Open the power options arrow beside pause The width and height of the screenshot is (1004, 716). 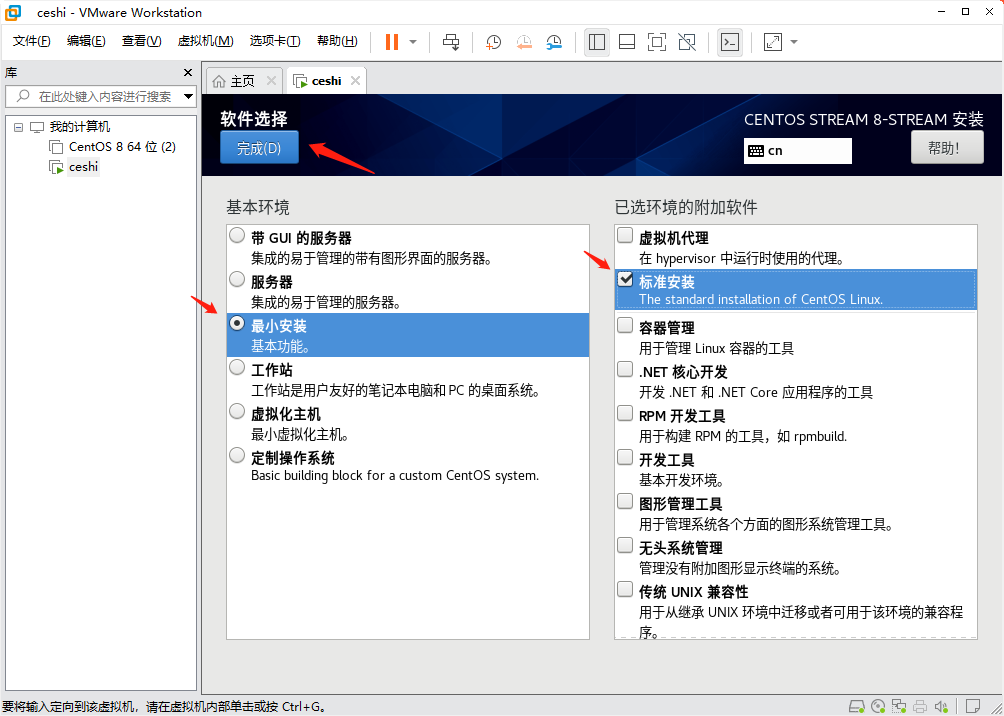[x=413, y=42]
